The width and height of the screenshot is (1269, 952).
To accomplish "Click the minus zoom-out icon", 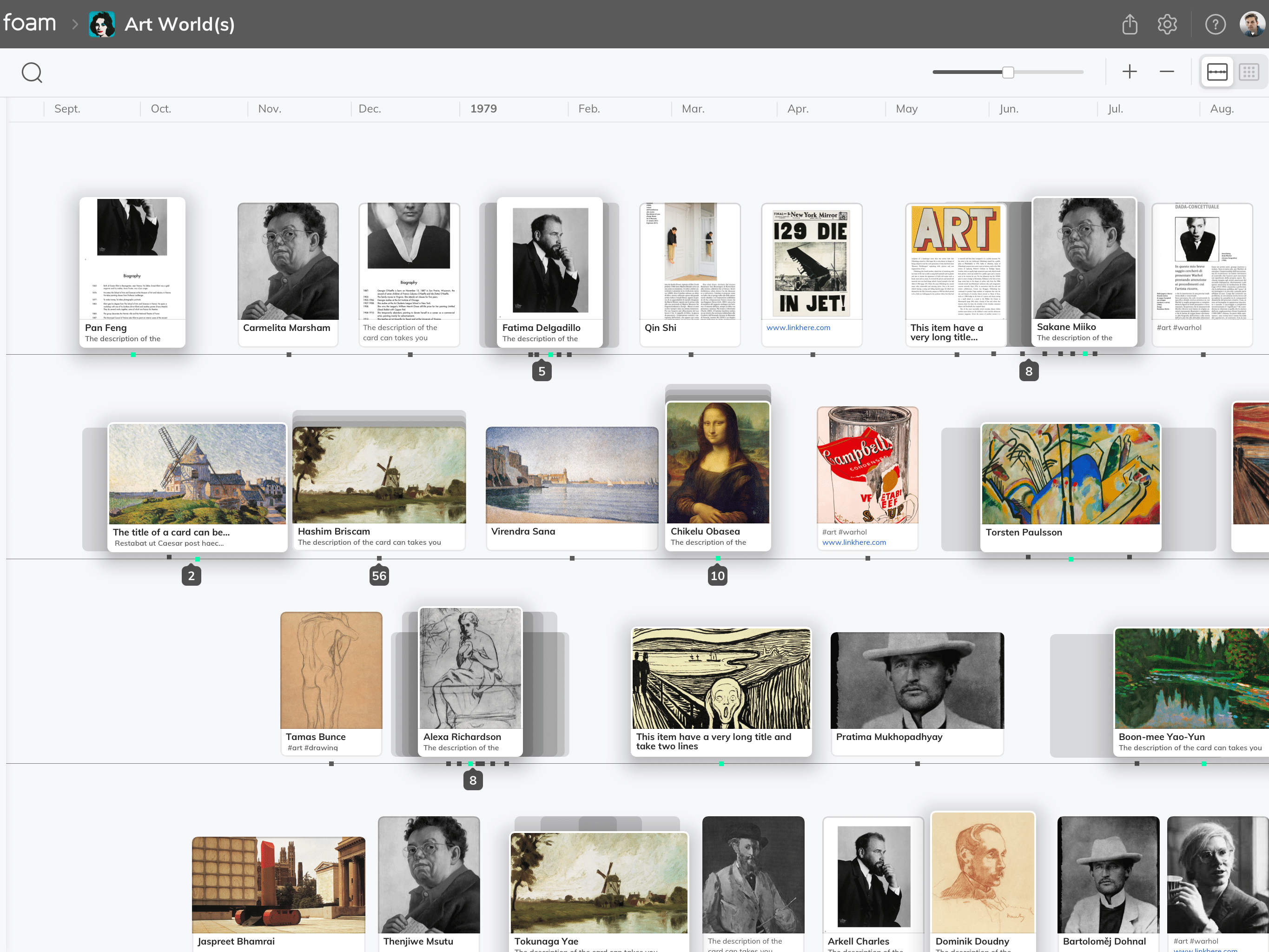I will (x=1166, y=72).
